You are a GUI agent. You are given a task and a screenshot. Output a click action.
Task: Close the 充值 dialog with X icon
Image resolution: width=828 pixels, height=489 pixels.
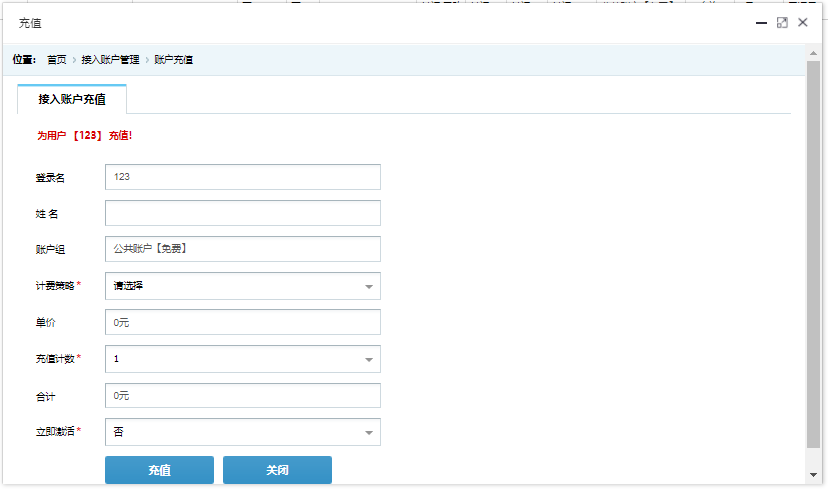[x=803, y=23]
